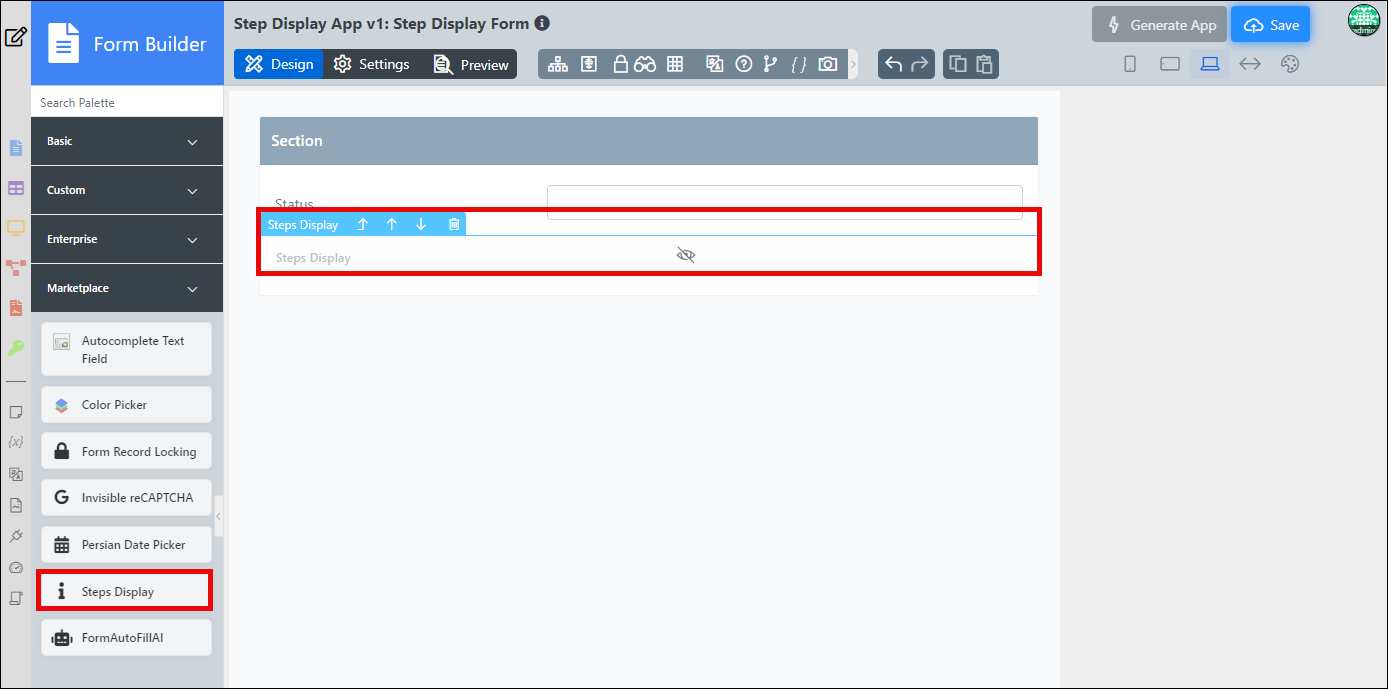Image resolution: width=1388 pixels, height=689 pixels.
Task: Expand more toolbar items with the arrow
Action: 853,64
